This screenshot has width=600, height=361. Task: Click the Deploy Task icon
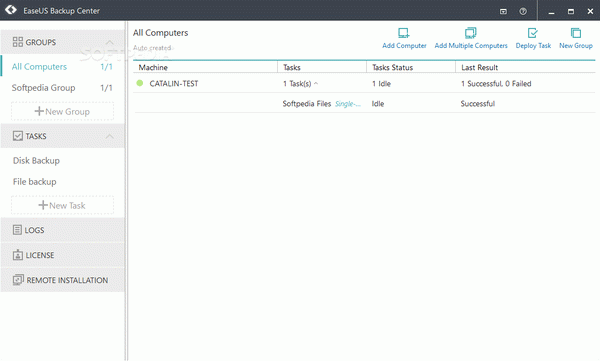[x=532, y=33]
